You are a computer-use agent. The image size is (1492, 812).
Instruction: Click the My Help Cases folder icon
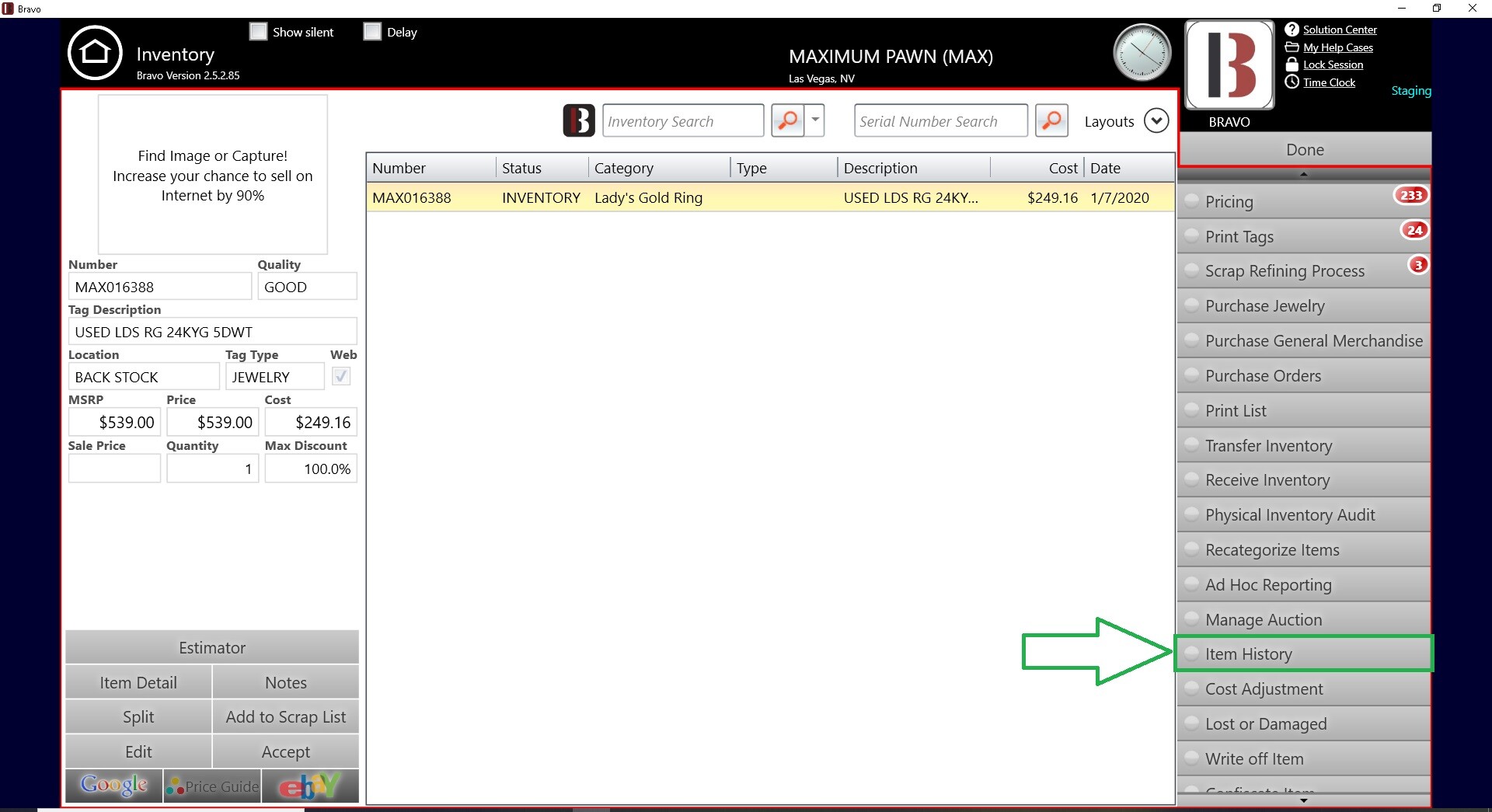1292,47
